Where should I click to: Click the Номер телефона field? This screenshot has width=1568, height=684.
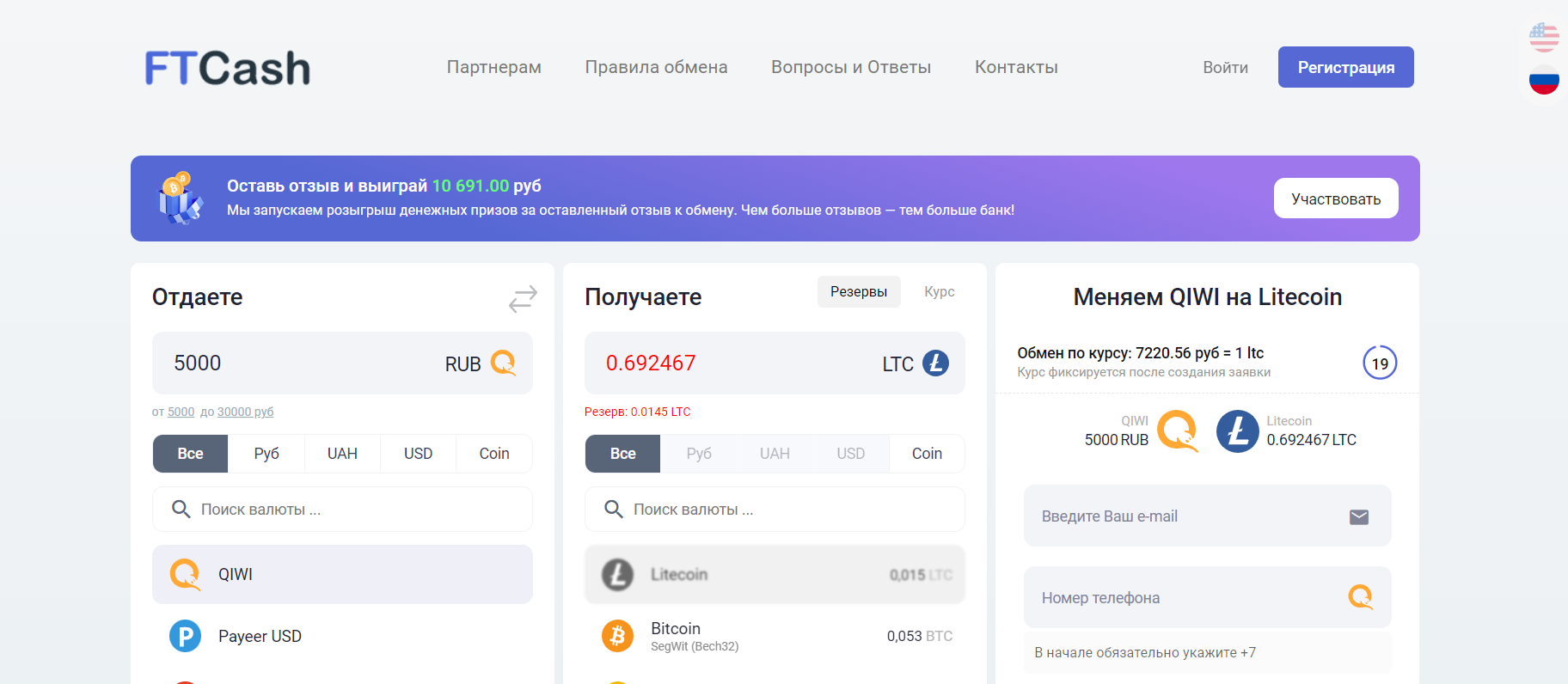click(x=1207, y=597)
